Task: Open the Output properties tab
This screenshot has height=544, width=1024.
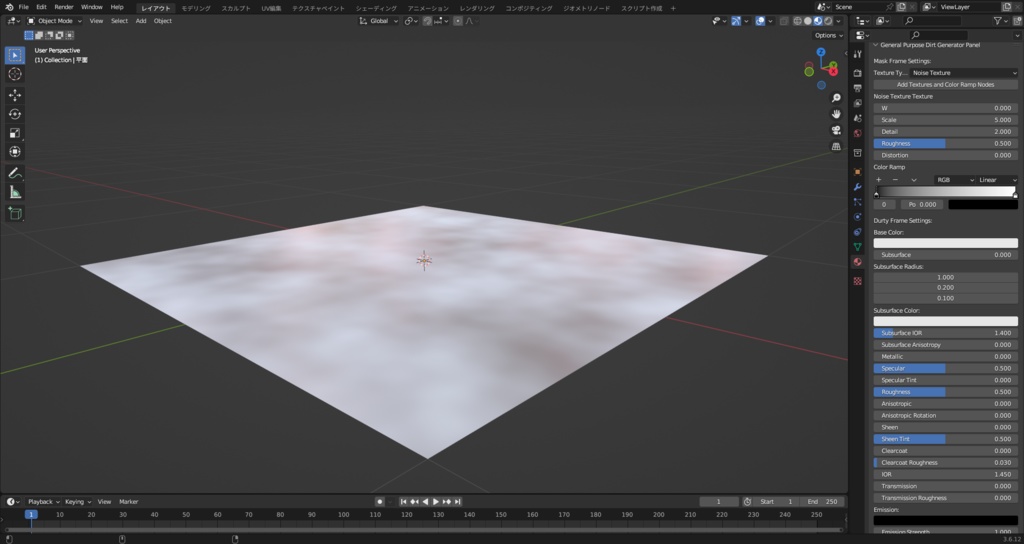Action: coord(857,88)
